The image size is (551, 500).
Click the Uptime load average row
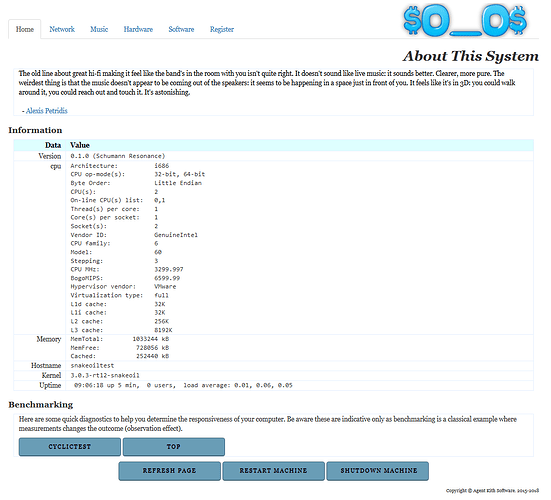pyautogui.click(x=273, y=385)
